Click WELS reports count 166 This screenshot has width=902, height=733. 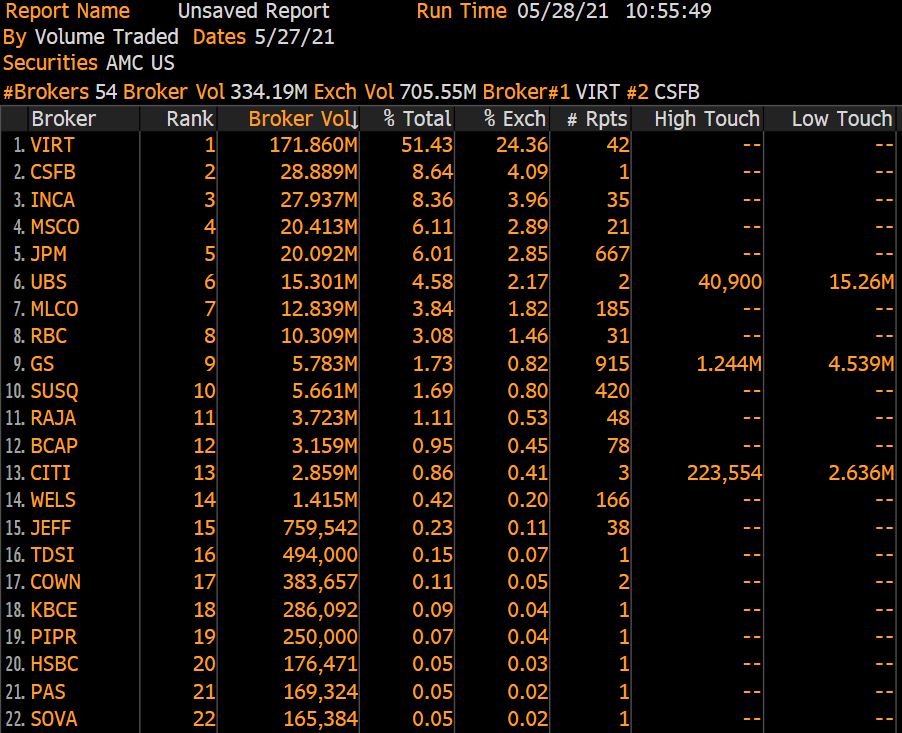coord(612,499)
